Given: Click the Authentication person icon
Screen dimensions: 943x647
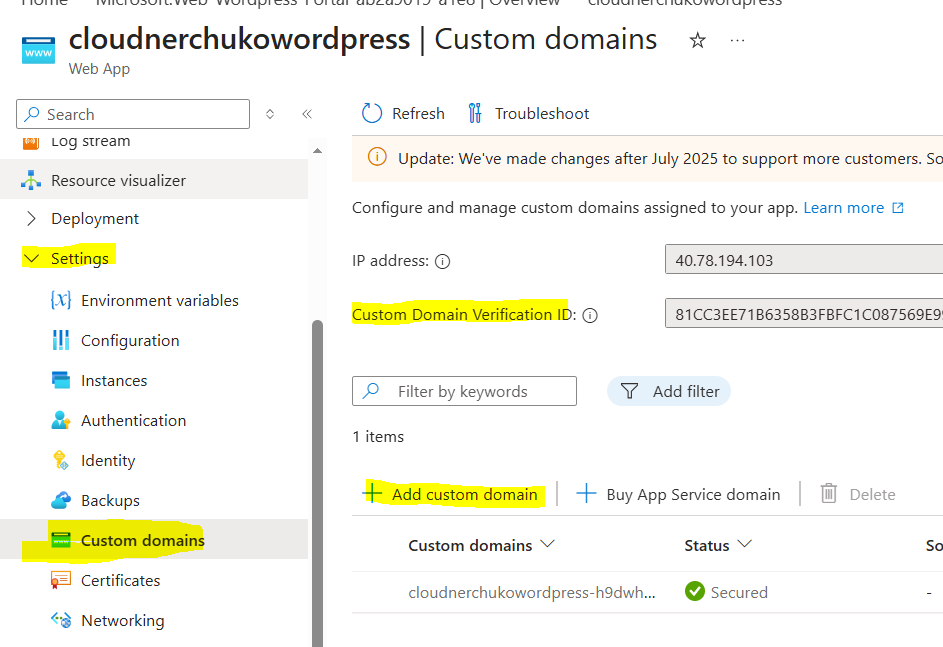Looking at the screenshot, I should [x=61, y=420].
